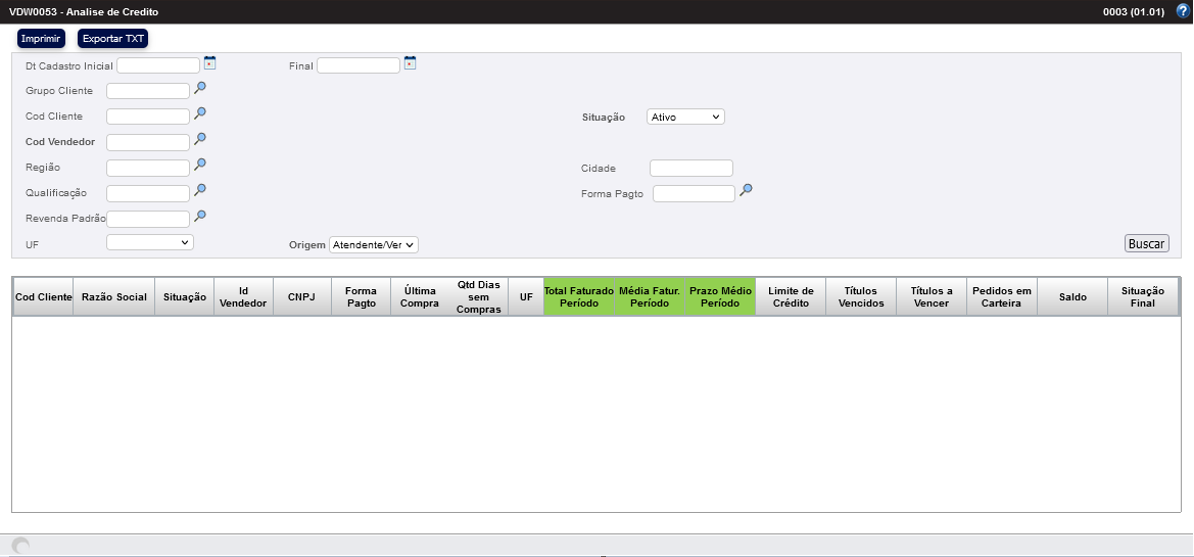This screenshot has height=557, width=1194.
Task: Click the Cidade text input field
Action: [x=691, y=168]
